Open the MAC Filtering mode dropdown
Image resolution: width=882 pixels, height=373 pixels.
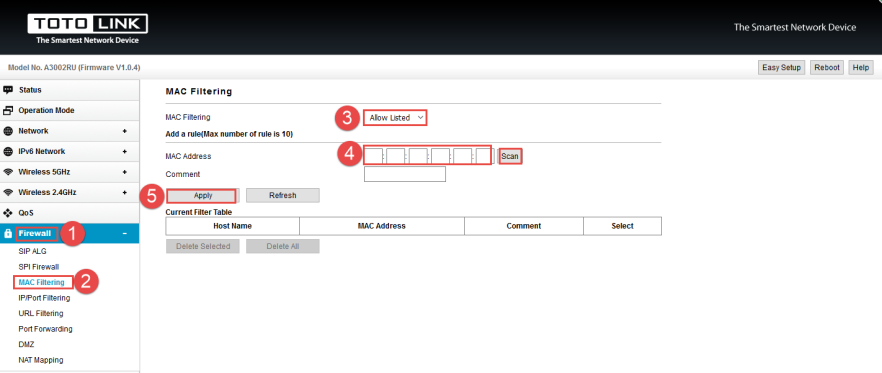[x=395, y=118]
